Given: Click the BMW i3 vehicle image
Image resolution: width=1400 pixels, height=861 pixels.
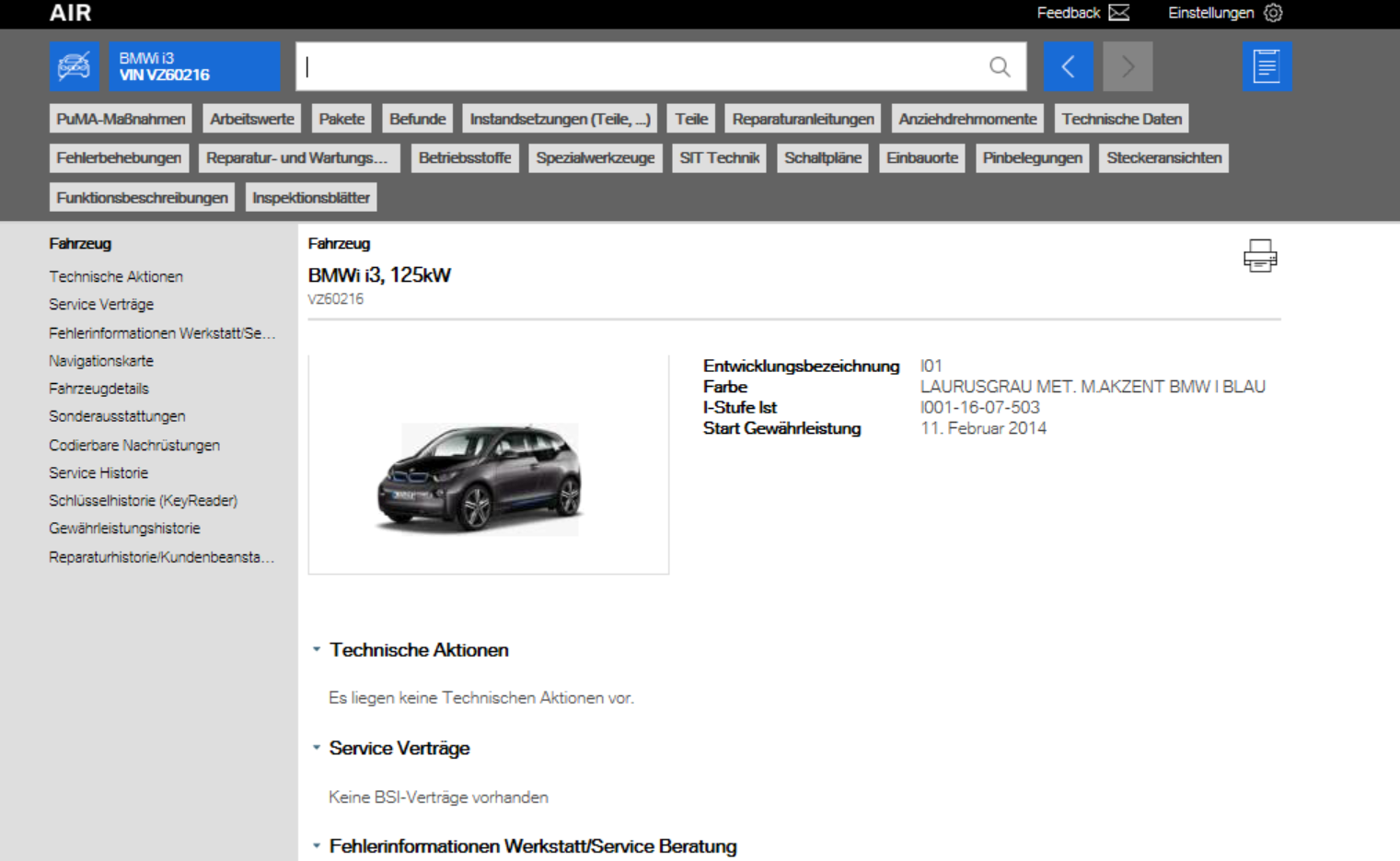Looking at the screenshot, I should pyautogui.click(x=480, y=479).
